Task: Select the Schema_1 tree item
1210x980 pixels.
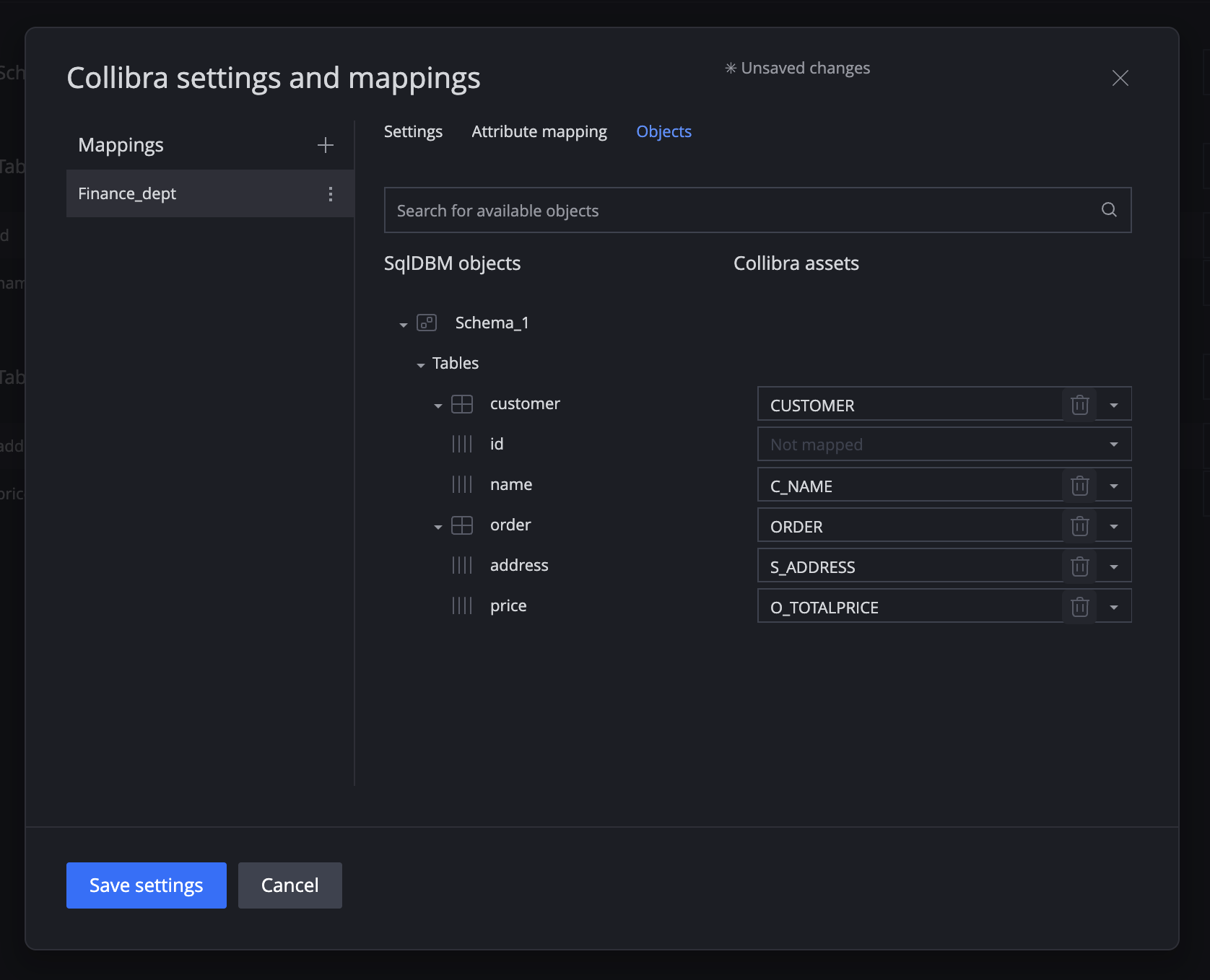Action: pyautogui.click(x=492, y=323)
